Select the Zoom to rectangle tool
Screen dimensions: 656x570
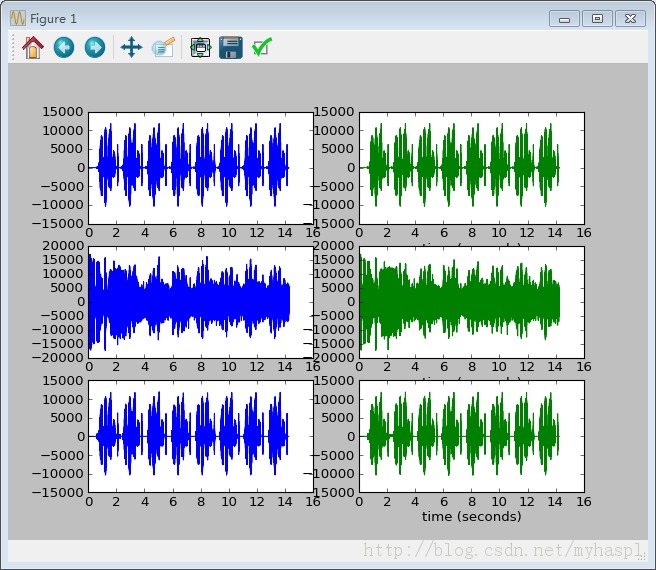[x=164, y=47]
